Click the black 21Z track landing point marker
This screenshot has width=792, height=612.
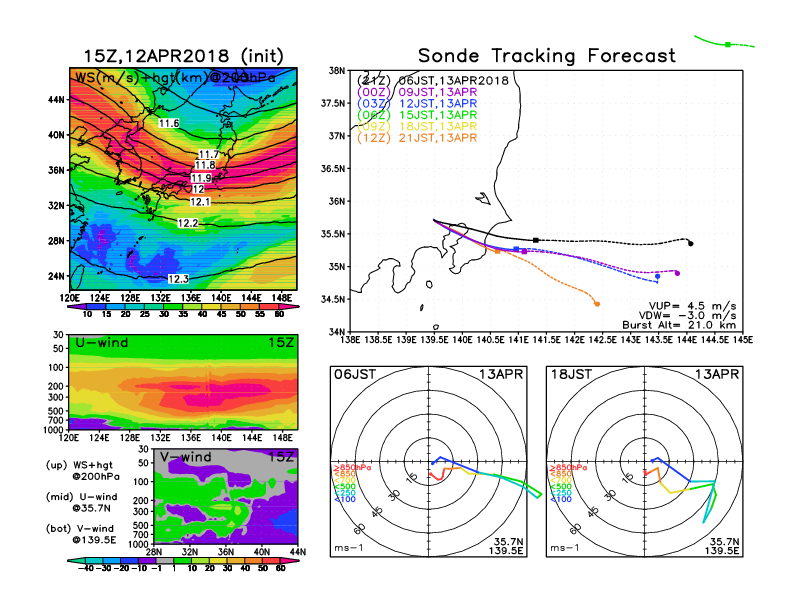691,244
